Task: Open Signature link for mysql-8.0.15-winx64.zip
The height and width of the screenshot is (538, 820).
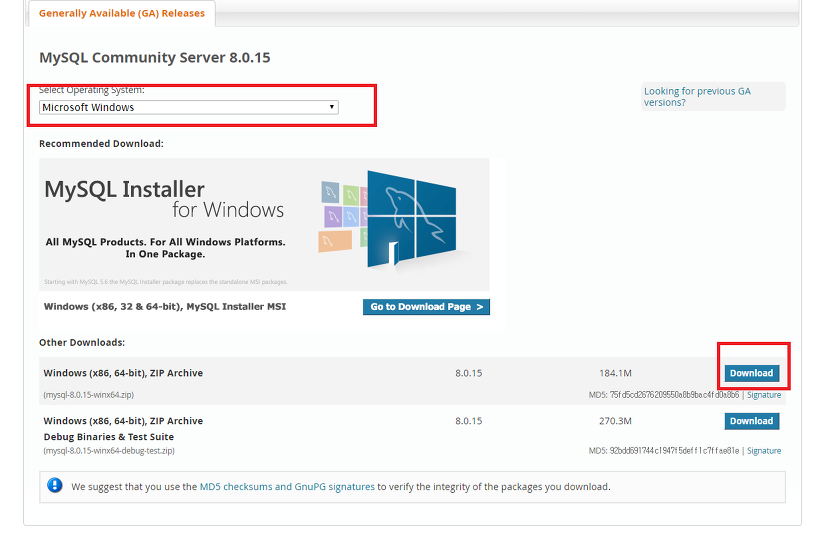Action: coord(764,395)
